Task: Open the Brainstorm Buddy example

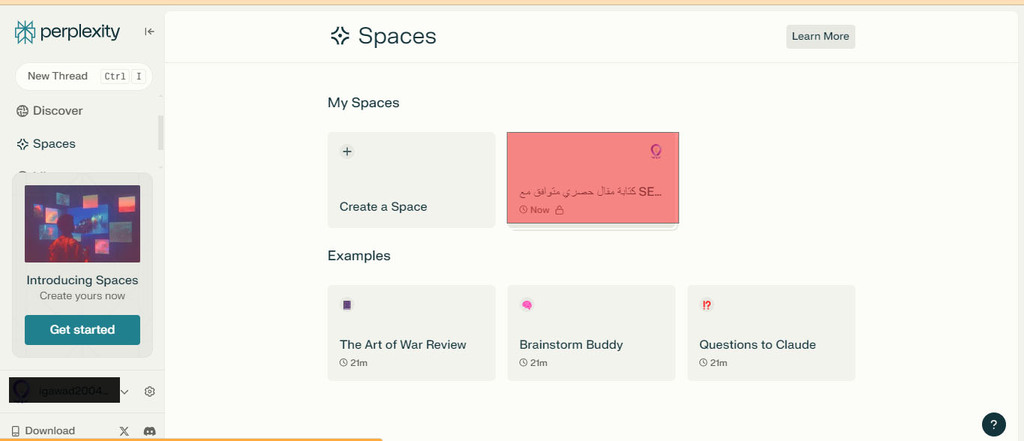Action: click(x=591, y=333)
